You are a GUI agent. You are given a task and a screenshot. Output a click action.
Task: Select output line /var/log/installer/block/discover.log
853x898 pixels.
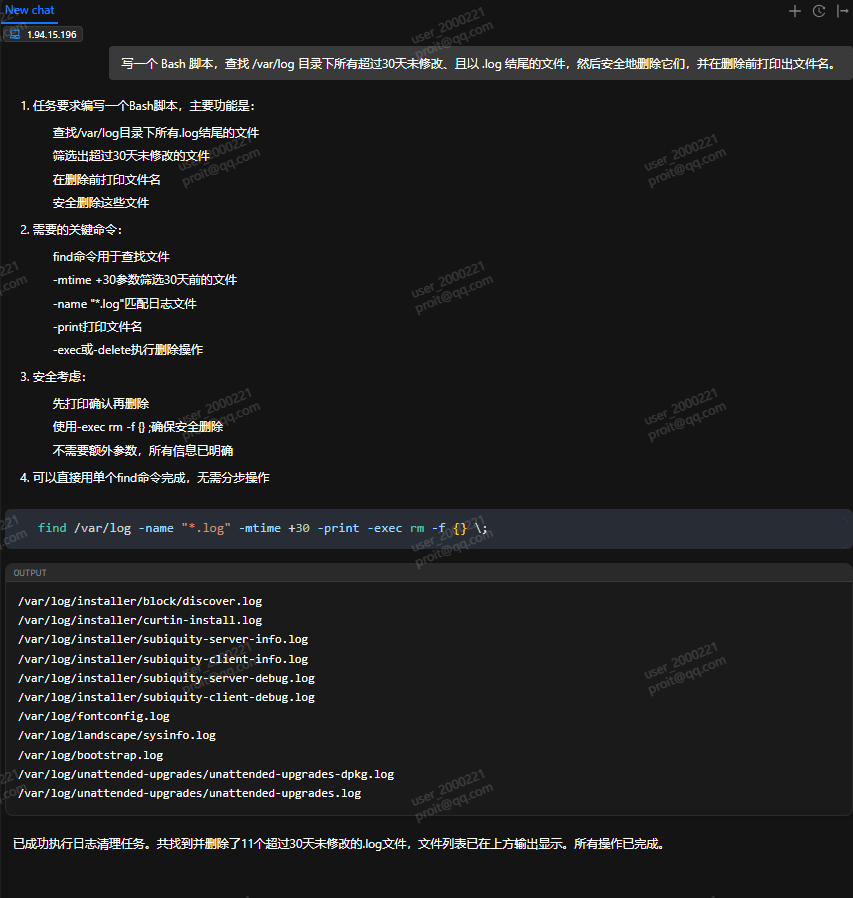pyautogui.click(x=140, y=601)
